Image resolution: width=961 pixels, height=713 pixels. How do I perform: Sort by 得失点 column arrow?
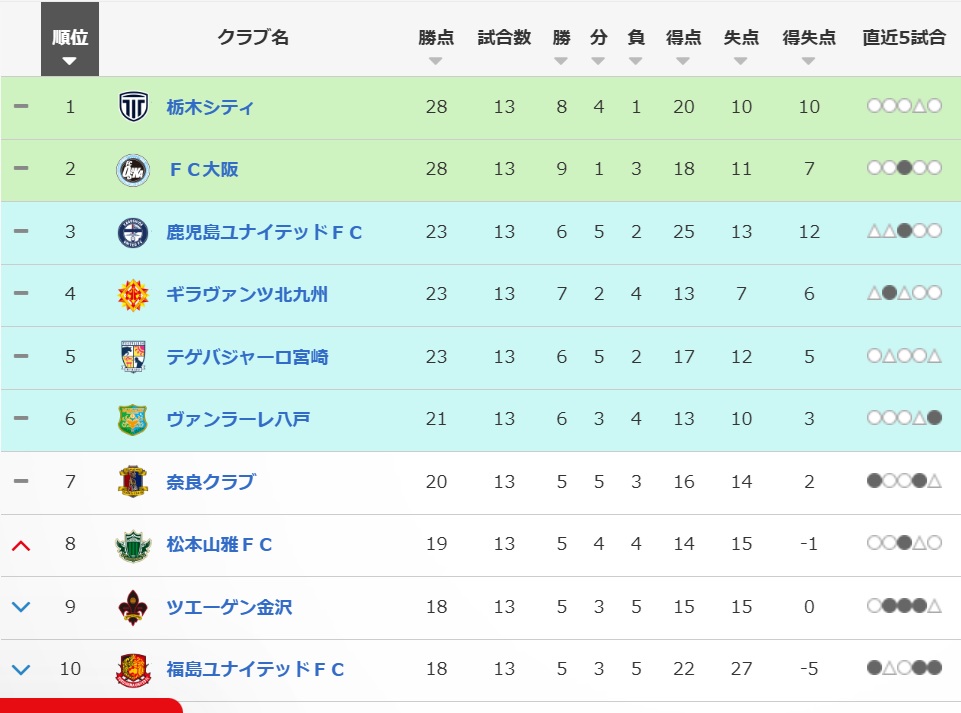808,61
